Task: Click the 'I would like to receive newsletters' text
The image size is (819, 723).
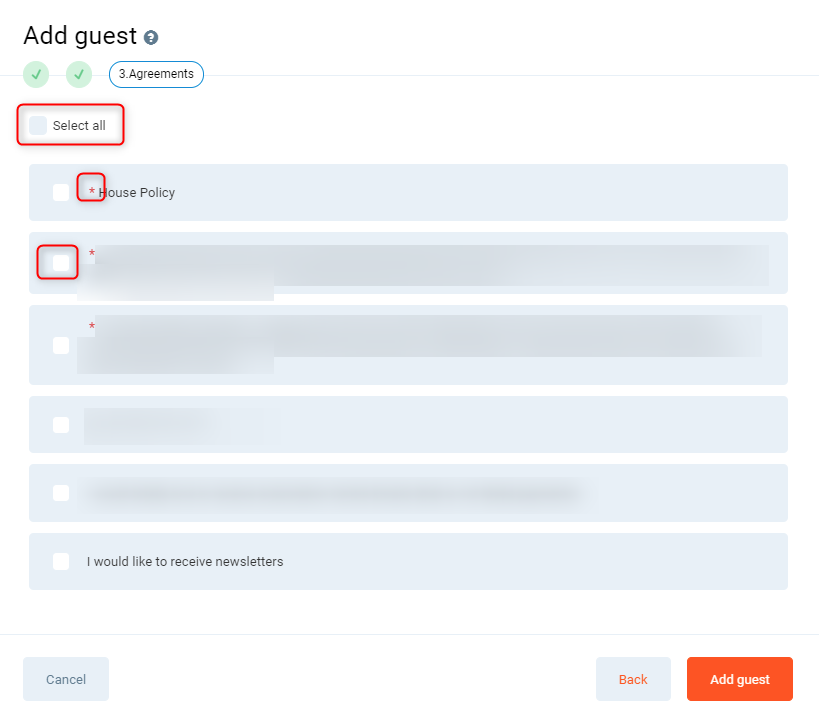Action: [185, 561]
